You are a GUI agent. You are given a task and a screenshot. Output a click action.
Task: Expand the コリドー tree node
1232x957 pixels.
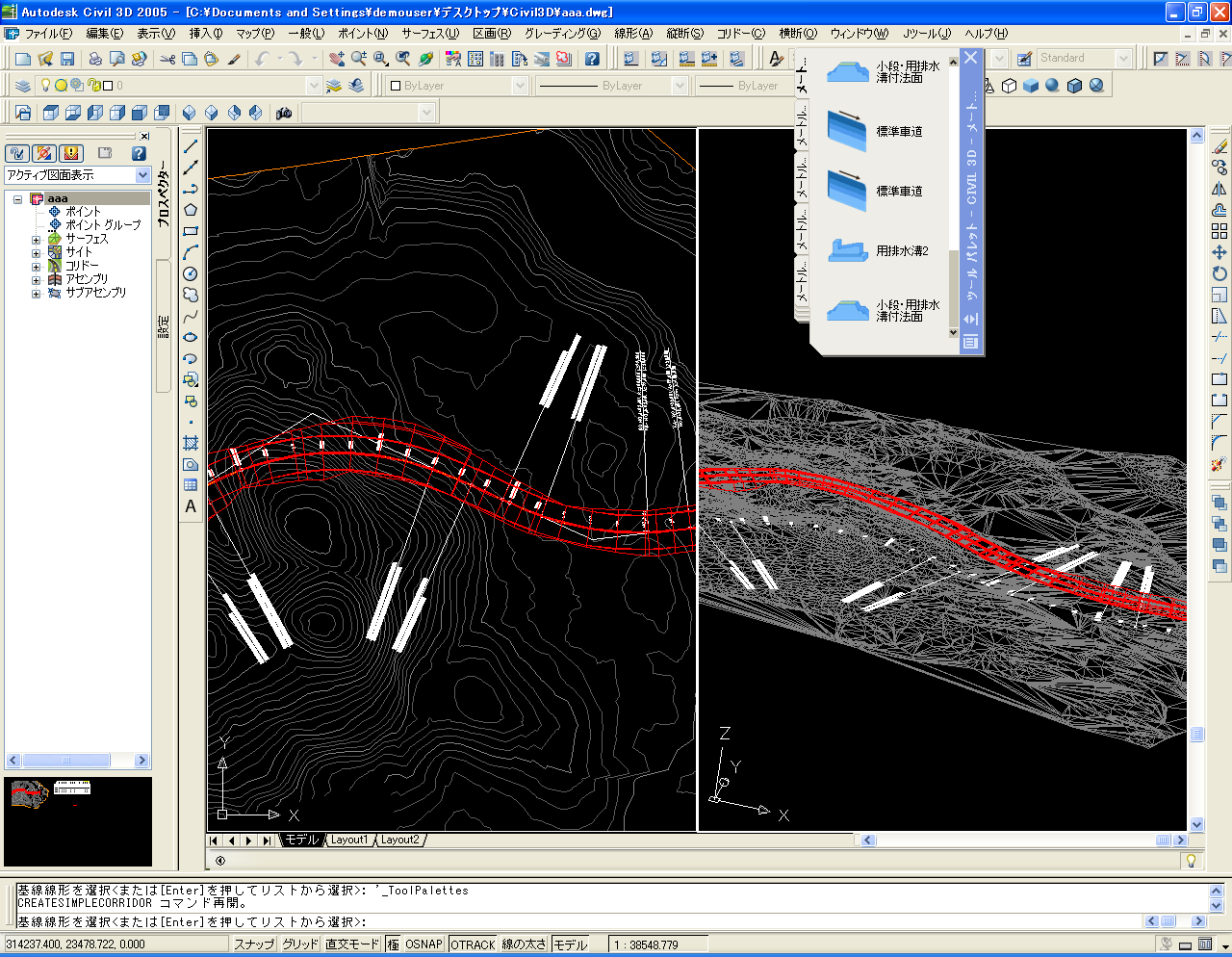pos(37,266)
